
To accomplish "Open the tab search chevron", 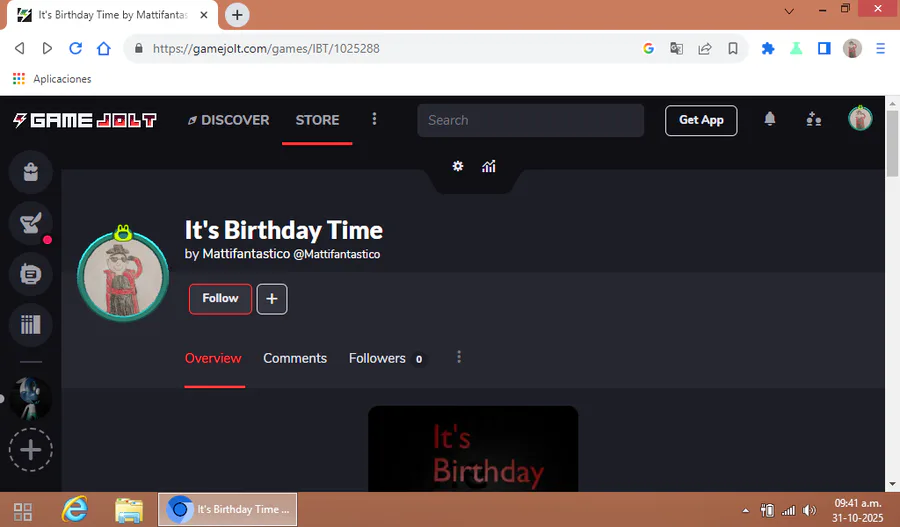I will coord(789,11).
